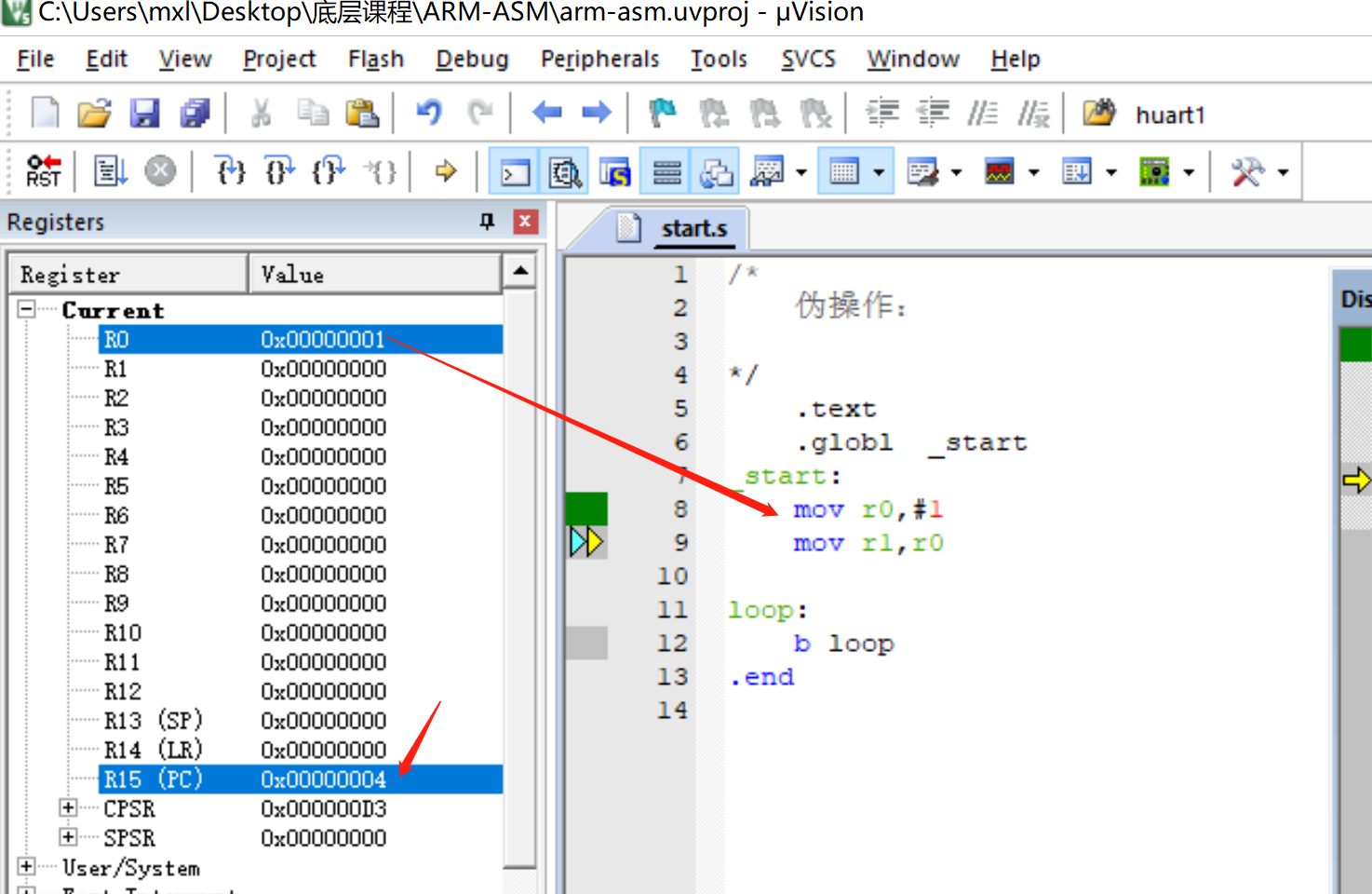Expand the CPSR register
This screenshot has width=1372, height=894.
[68, 807]
